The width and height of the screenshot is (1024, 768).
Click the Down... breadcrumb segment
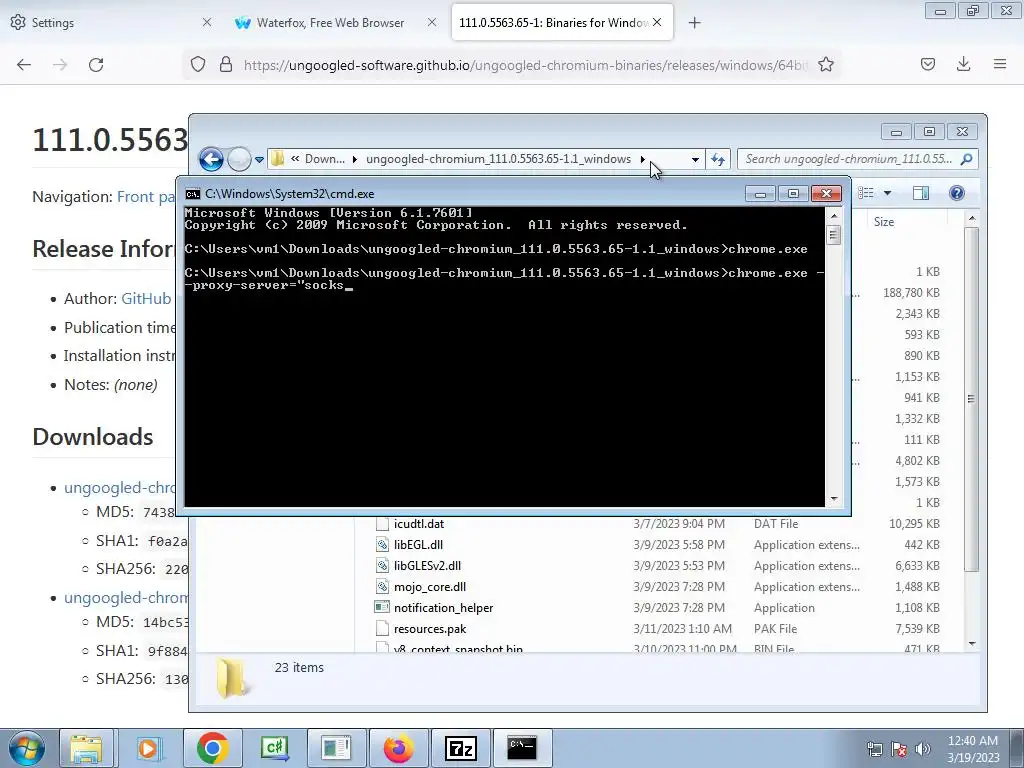(325, 159)
